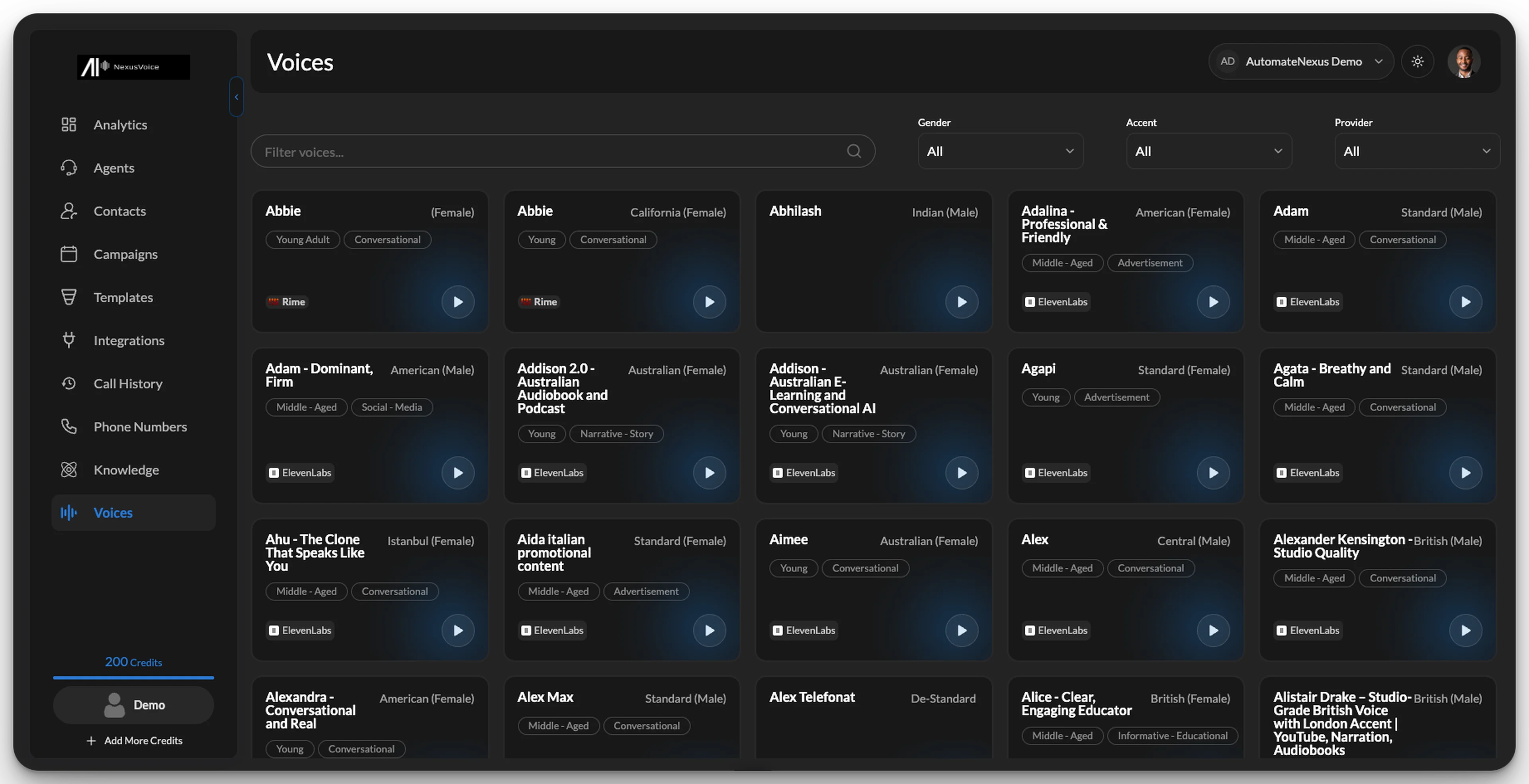
Task: Click Narrative - Story tag on Addison 2.0
Action: coord(617,433)
